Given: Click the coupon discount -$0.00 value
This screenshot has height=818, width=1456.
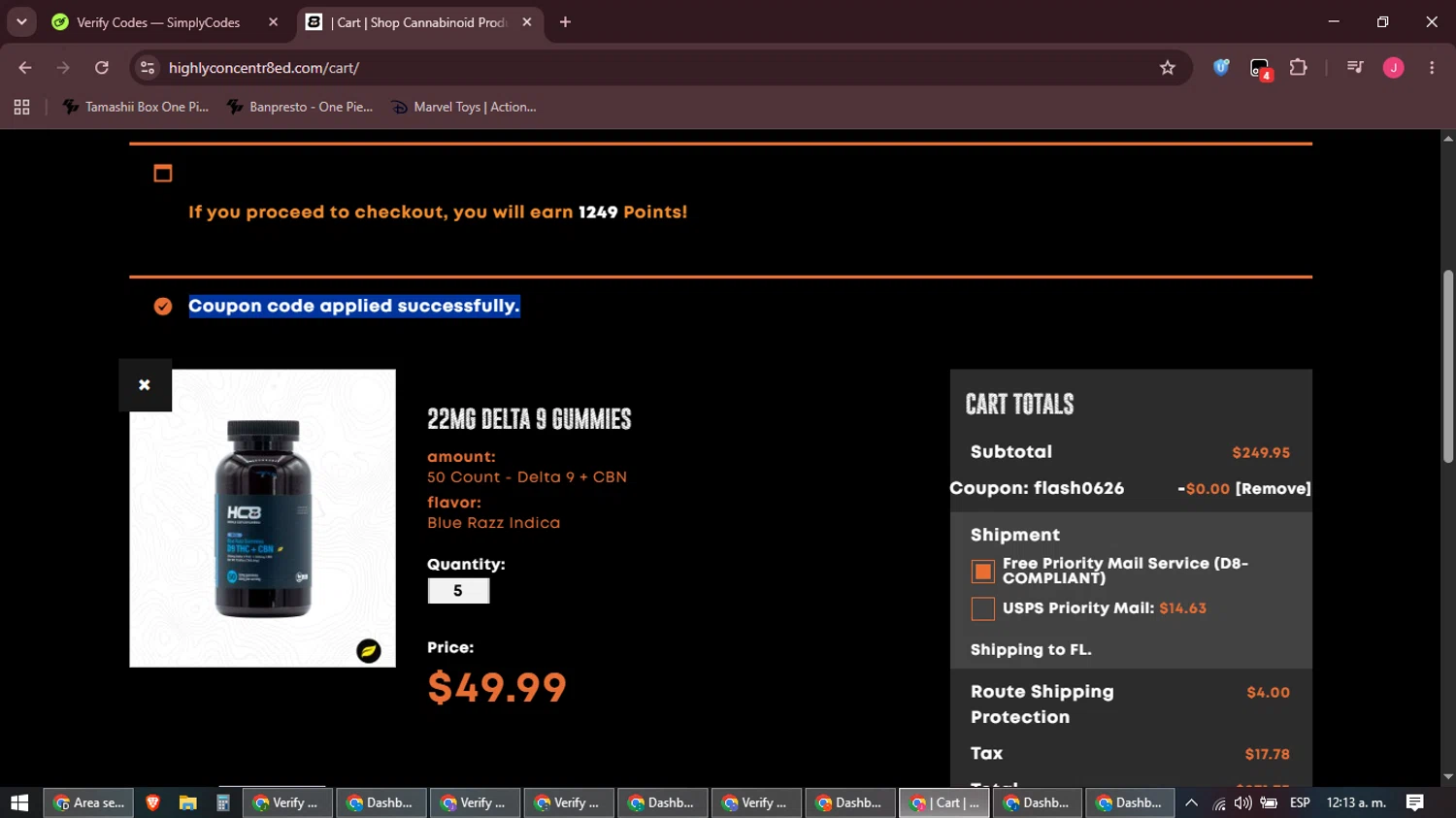Looking at the screenshot, I should pyautogui.click(x=1204, y=489).
